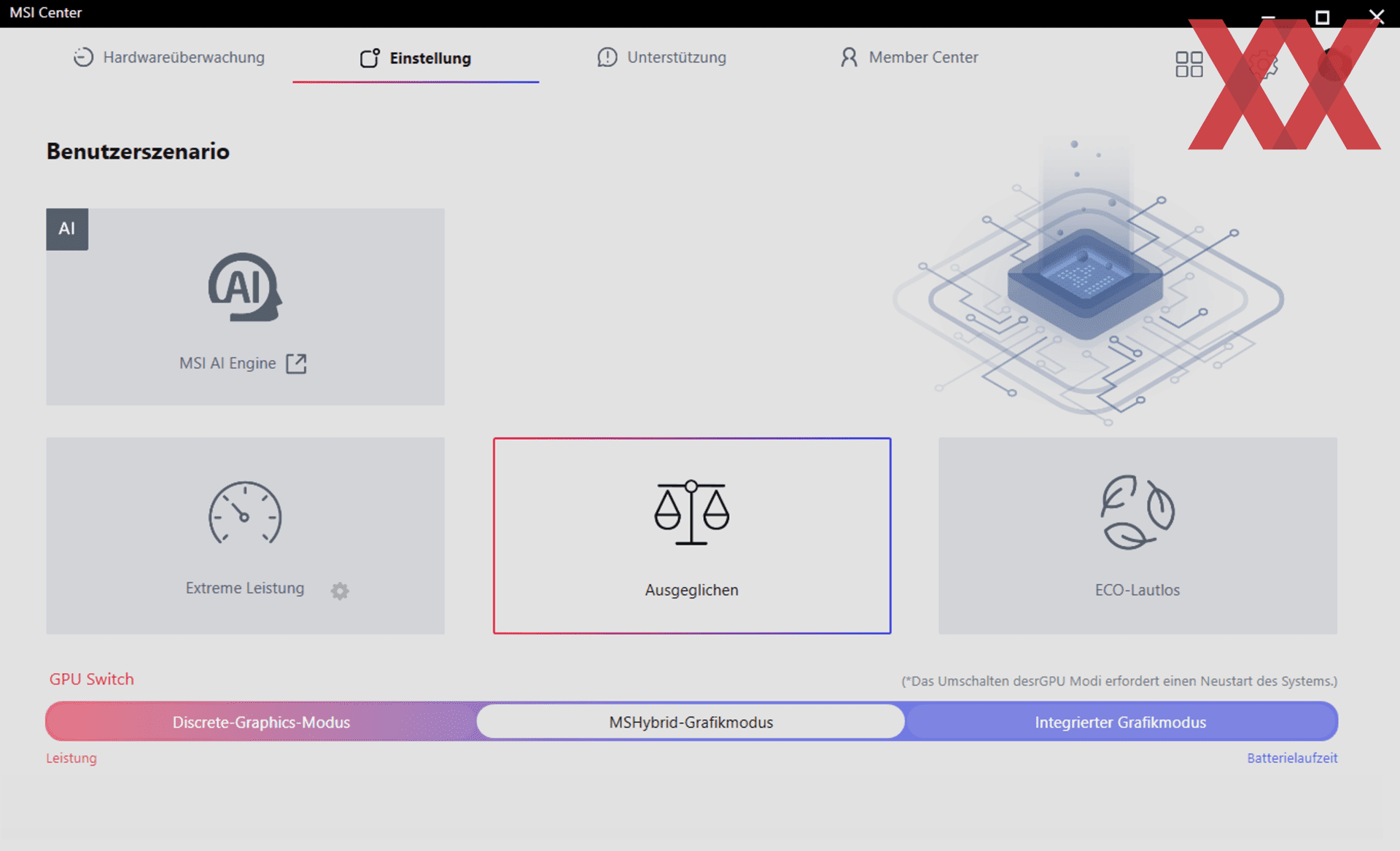Image resolution: width=1400 pixels, height=851 pixels.
Task: Minimize the MSI Center window
Action: [x=1268, y=17]
